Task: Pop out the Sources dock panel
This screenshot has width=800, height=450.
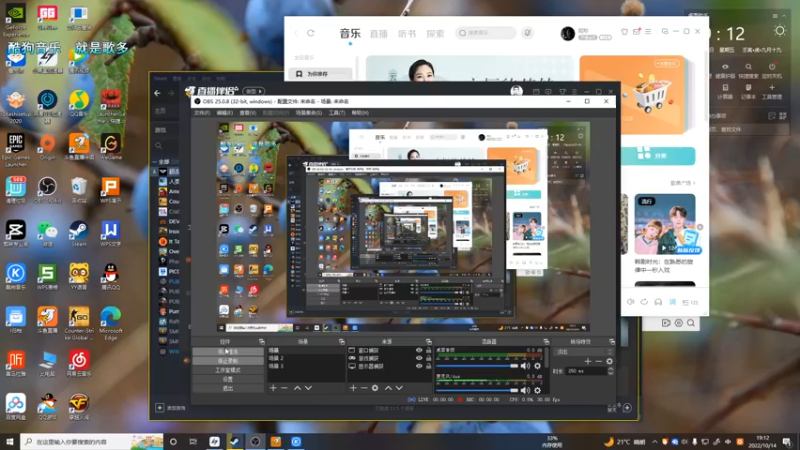Action: coord(429,341)
